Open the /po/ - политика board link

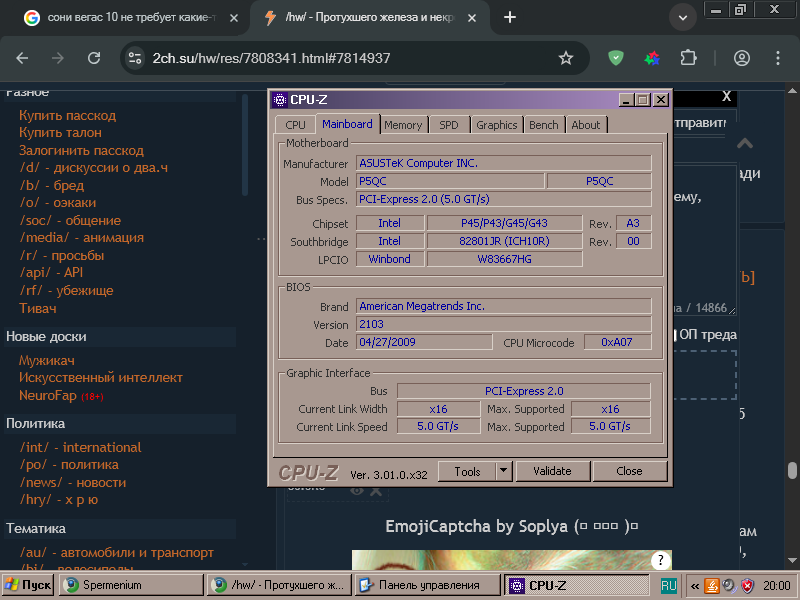69,465
